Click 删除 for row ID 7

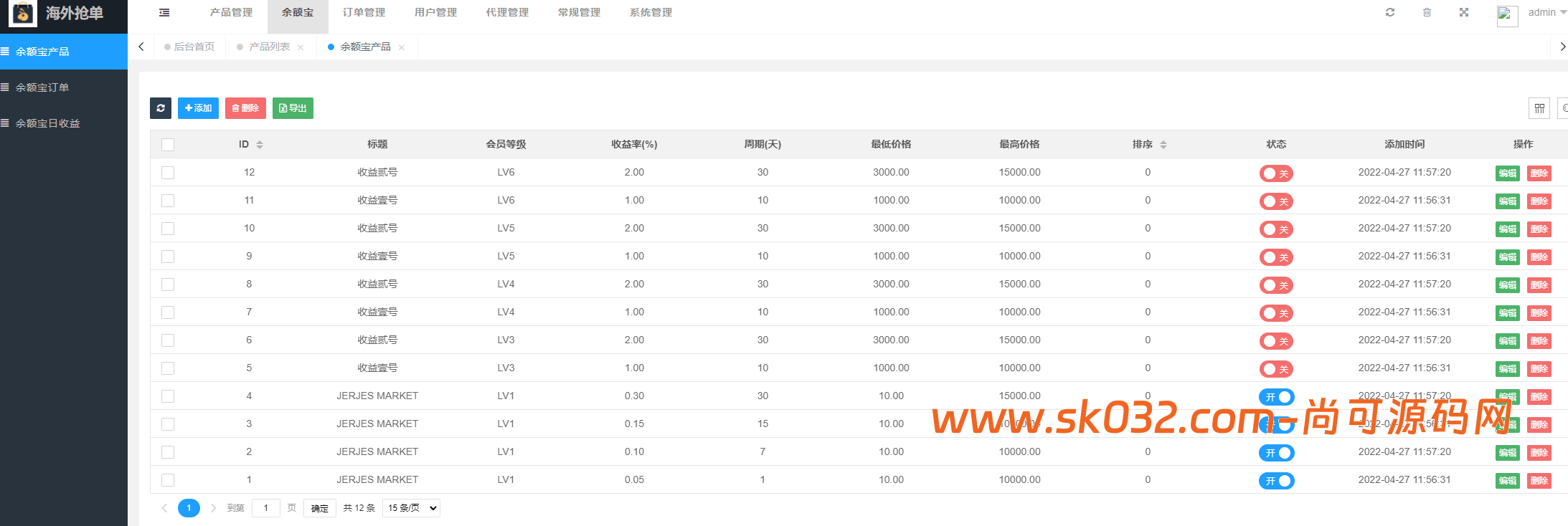pyautogui.click(x=1539, y=313)
